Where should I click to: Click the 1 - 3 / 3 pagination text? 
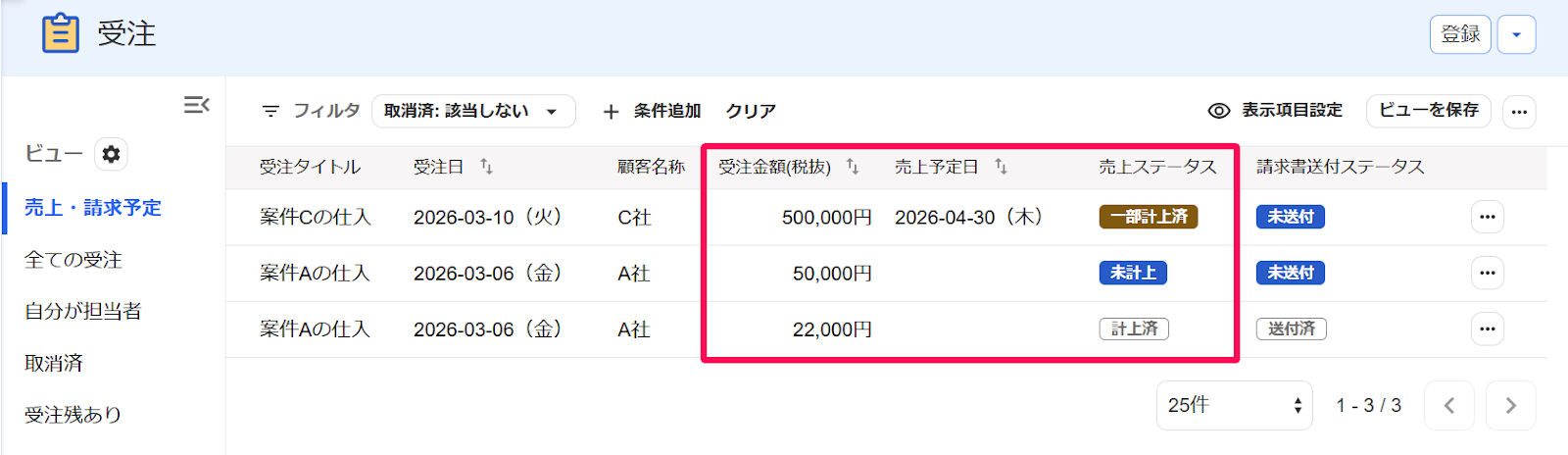point(1368,405)
